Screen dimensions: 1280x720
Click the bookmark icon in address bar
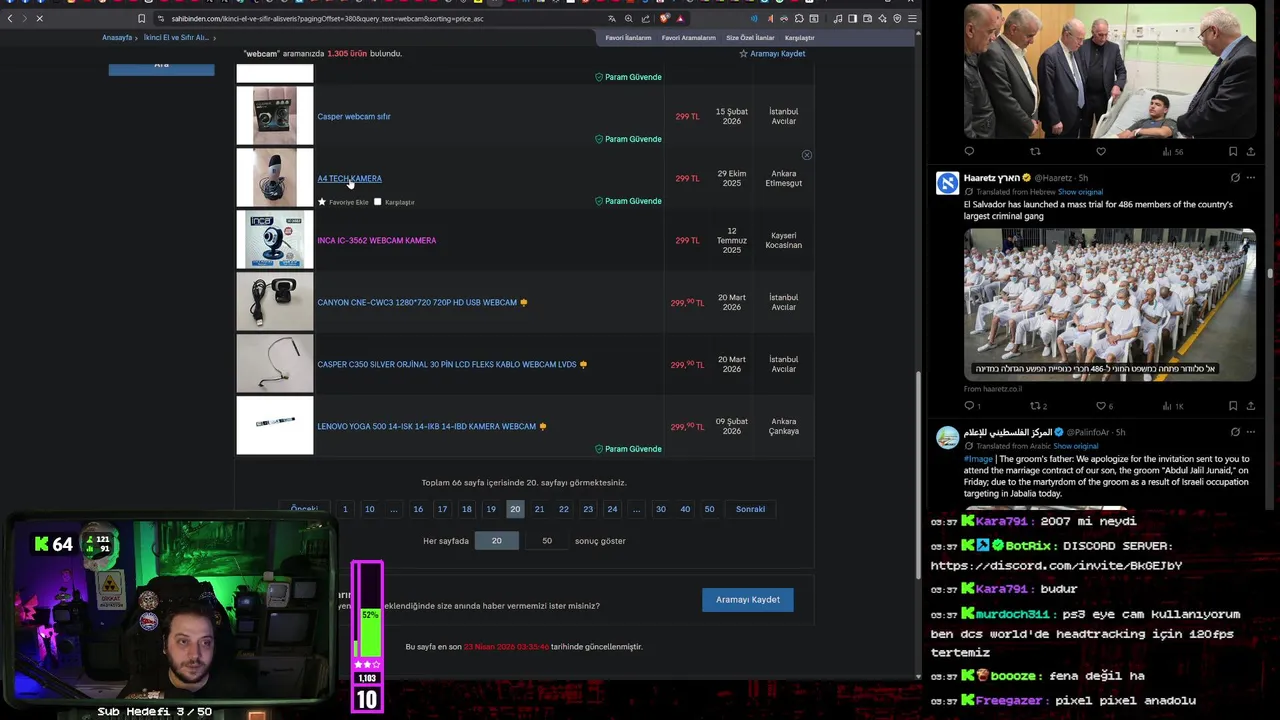tap(141, 18)
